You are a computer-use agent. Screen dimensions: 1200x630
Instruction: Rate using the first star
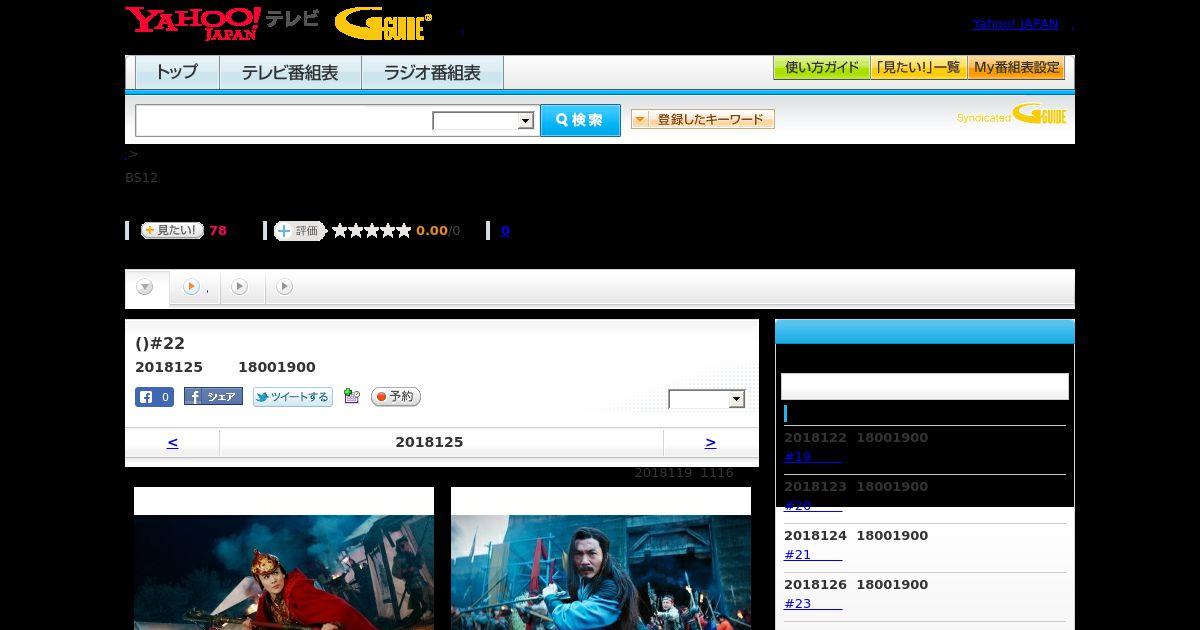pyautogui.click(x=340, y=231)
